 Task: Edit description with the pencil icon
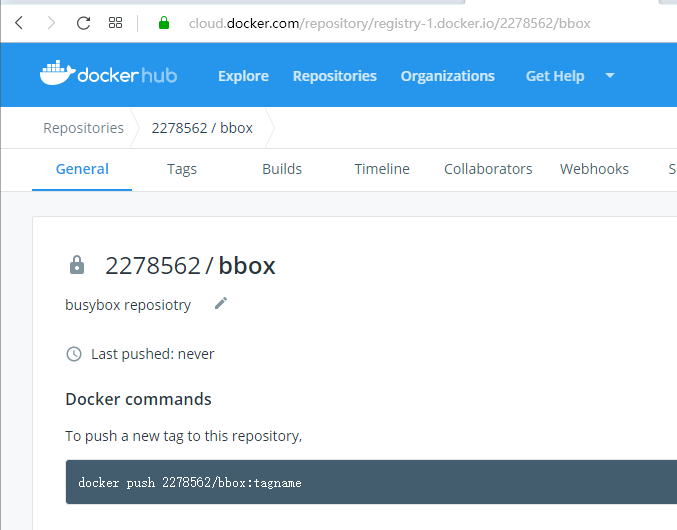click(x=221, y=303)
